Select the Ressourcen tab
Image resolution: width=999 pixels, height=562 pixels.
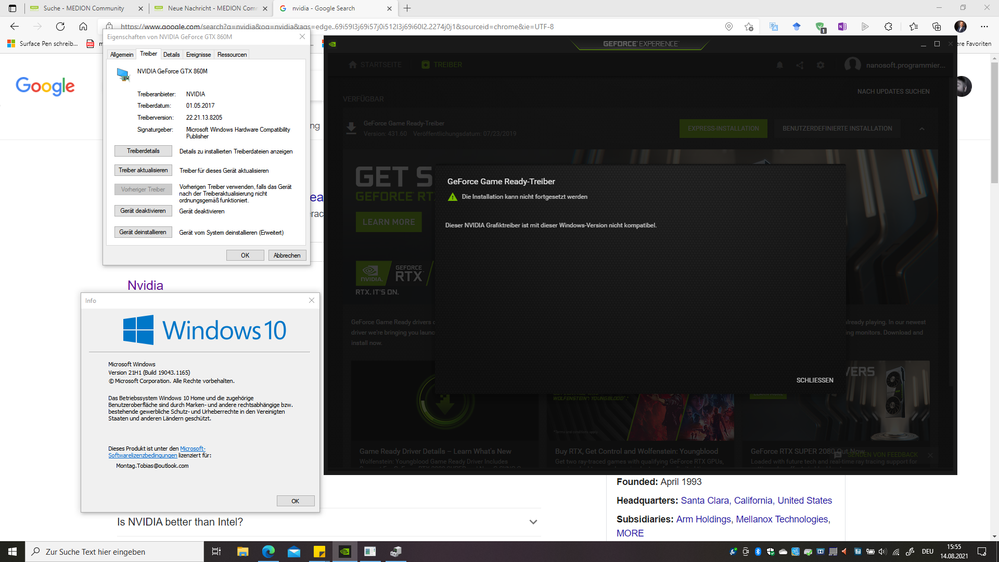[x=232, y=54]
